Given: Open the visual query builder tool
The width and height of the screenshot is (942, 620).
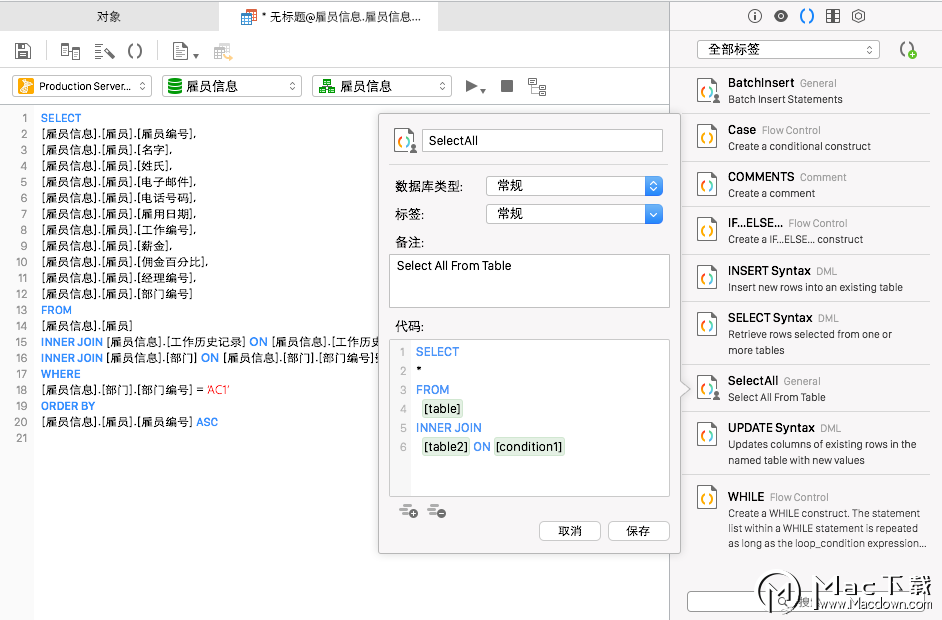Looking at the screenshot, I should pyautogui.click(x=70, y=51).
